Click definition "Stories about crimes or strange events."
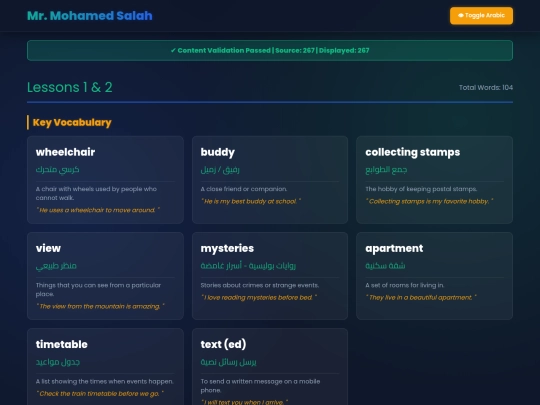This screenshot has height=405, width=540. (x=260, y=285)
